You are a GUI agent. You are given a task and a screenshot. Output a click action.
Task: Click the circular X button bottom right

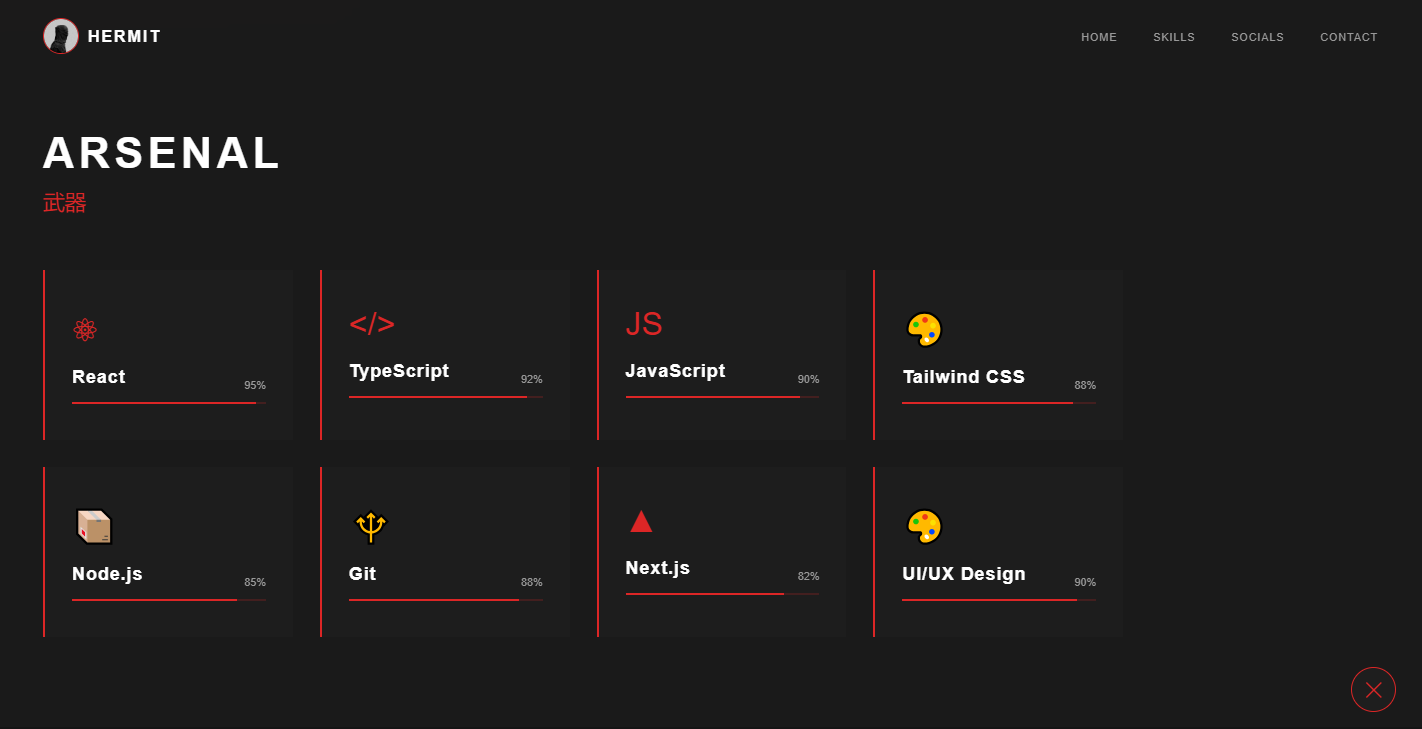pos(1373,690)
